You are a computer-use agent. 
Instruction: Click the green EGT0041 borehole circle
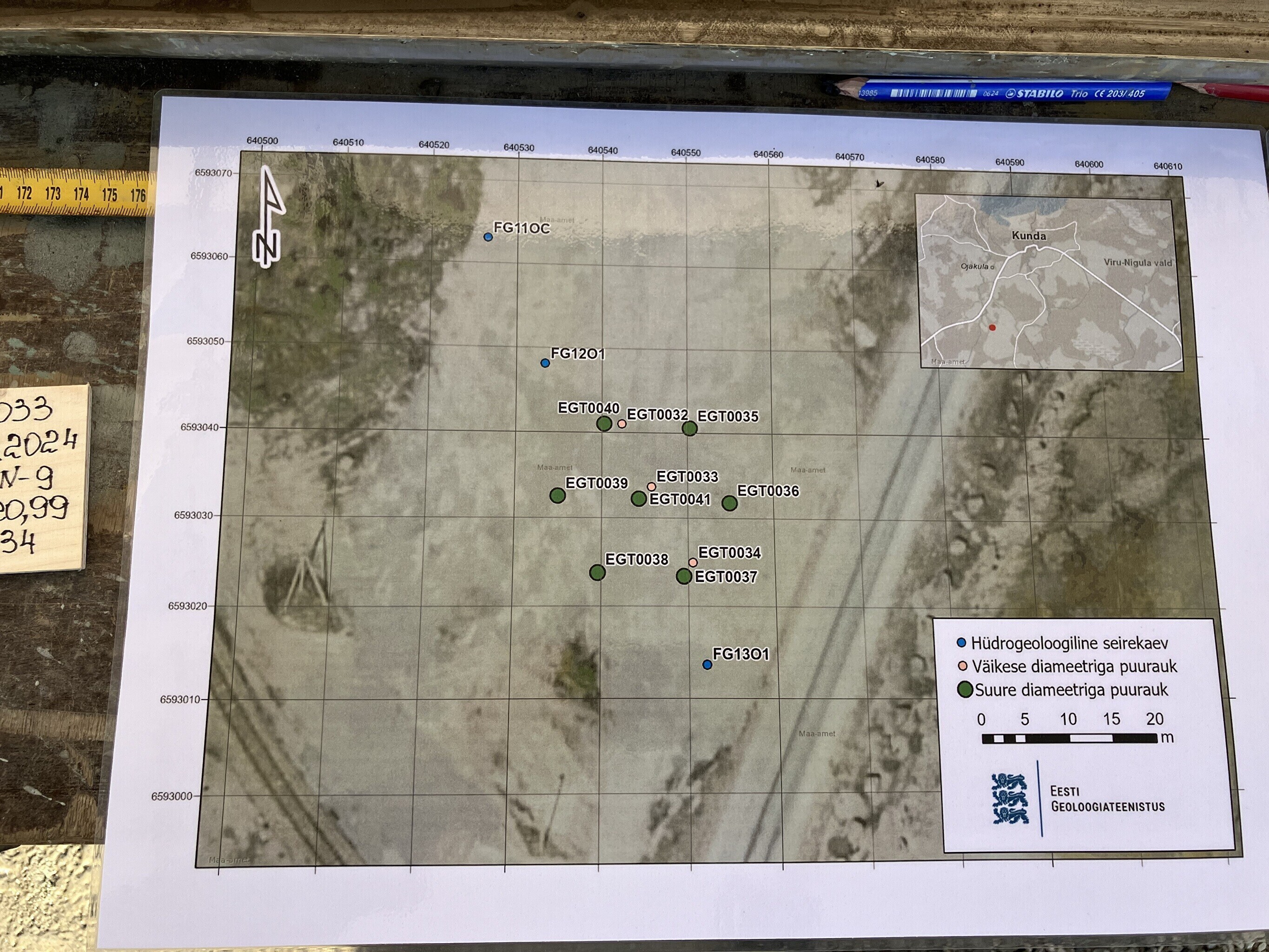click(x=639, y=499)
